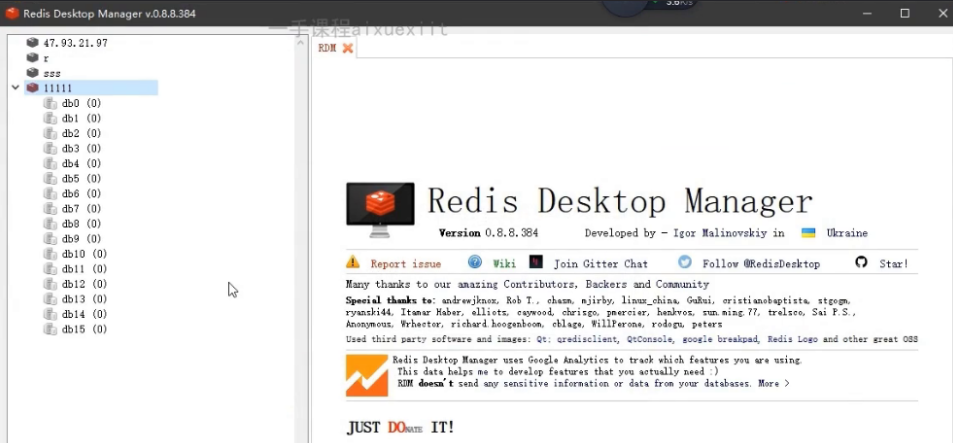Screen dimensions: 953x443
Task: Click the database icon beside db15
Action: click(50, 329)
